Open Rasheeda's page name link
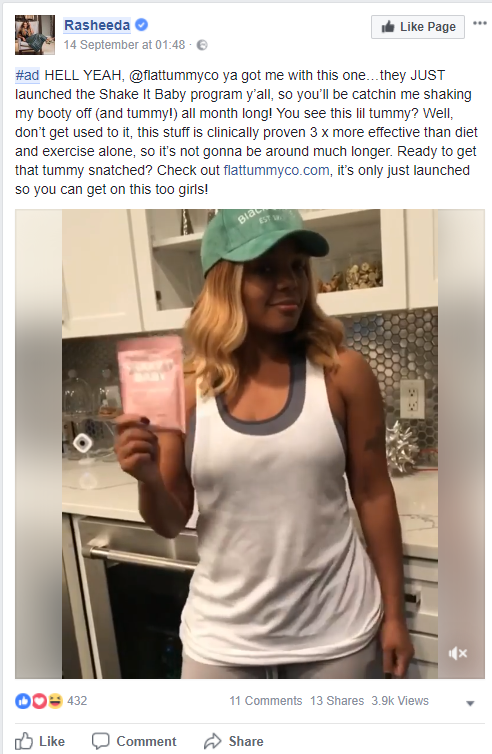Screen dimensions: 492x754 point(97,25)
